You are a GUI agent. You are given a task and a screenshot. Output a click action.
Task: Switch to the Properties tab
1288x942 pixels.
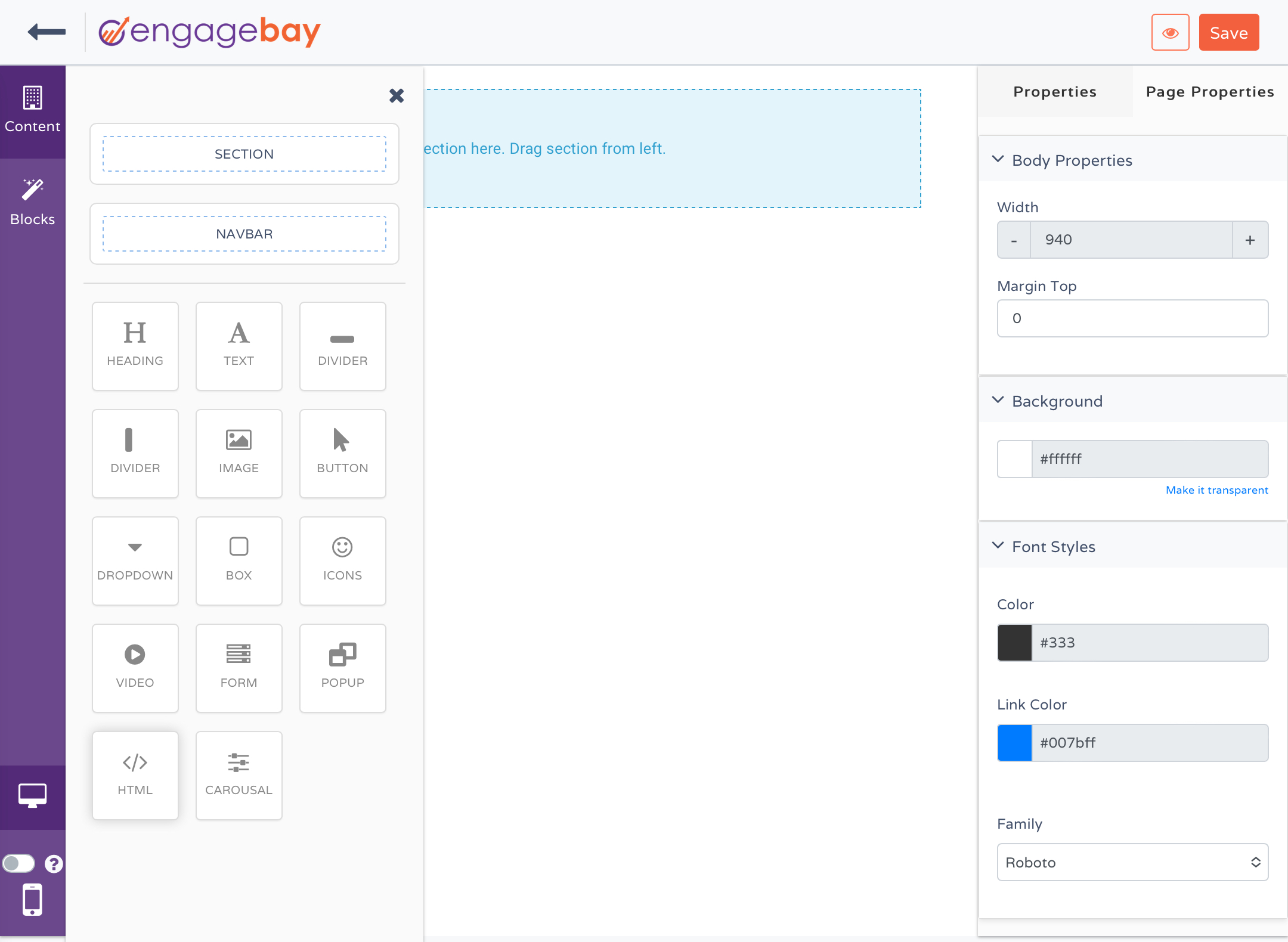pos(1055,92)
